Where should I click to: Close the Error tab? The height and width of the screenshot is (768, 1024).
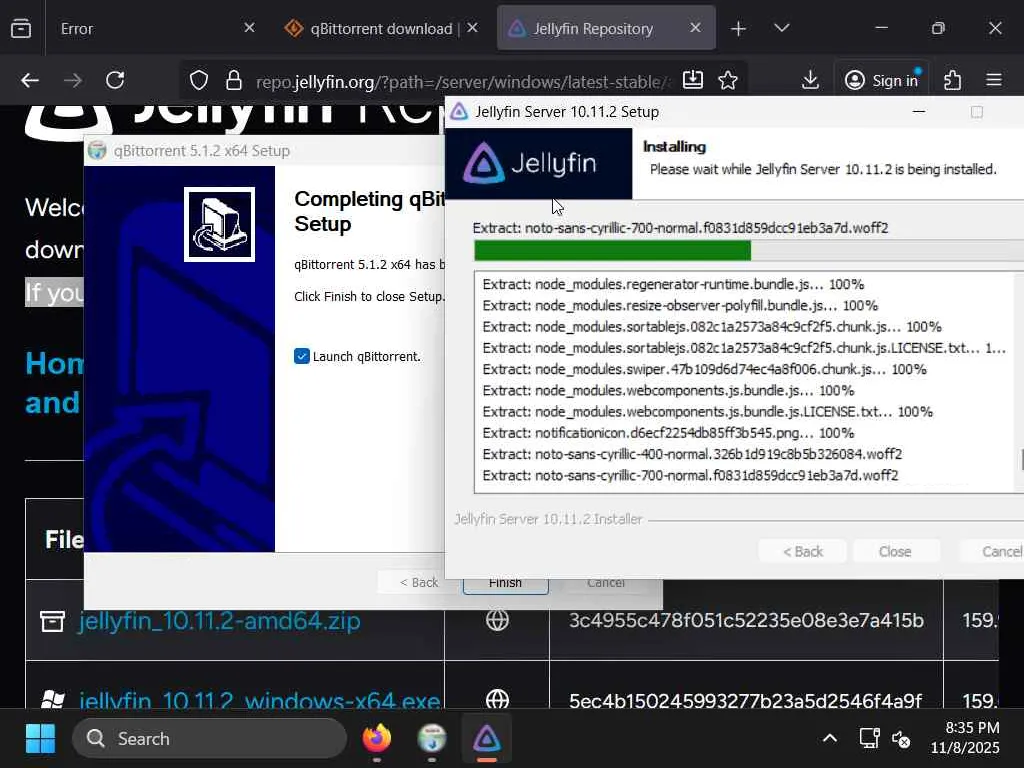249,28
